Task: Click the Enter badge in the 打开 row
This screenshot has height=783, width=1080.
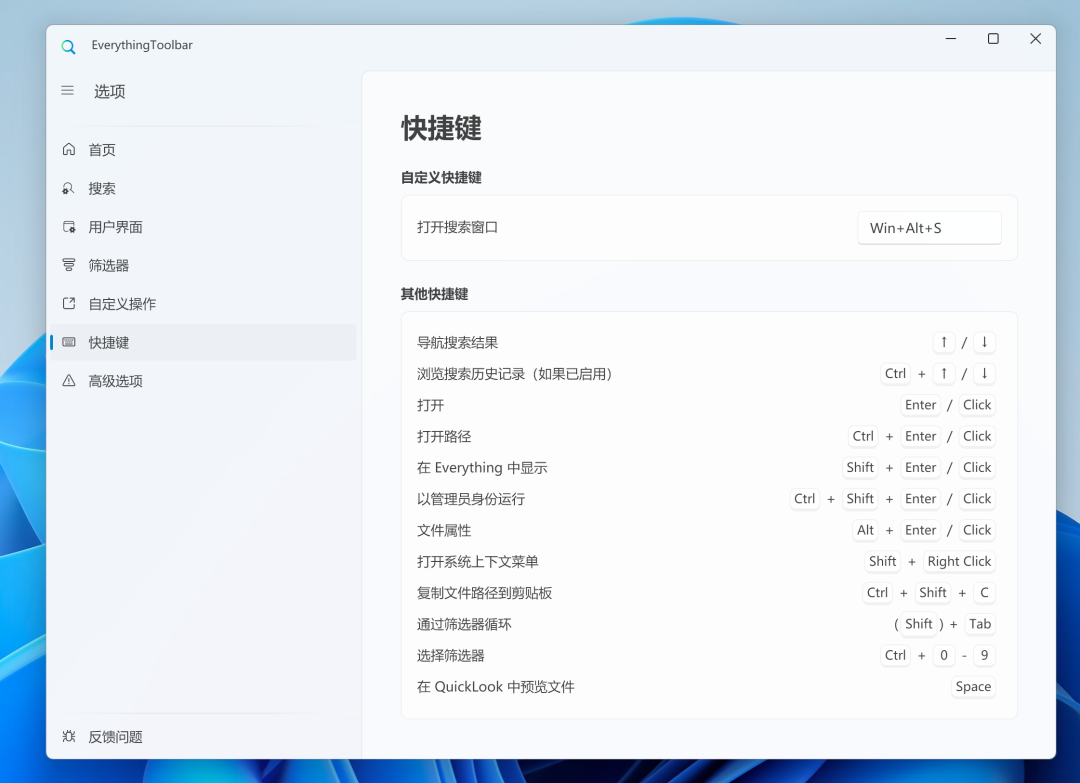Action: click(x=921, y=405)
